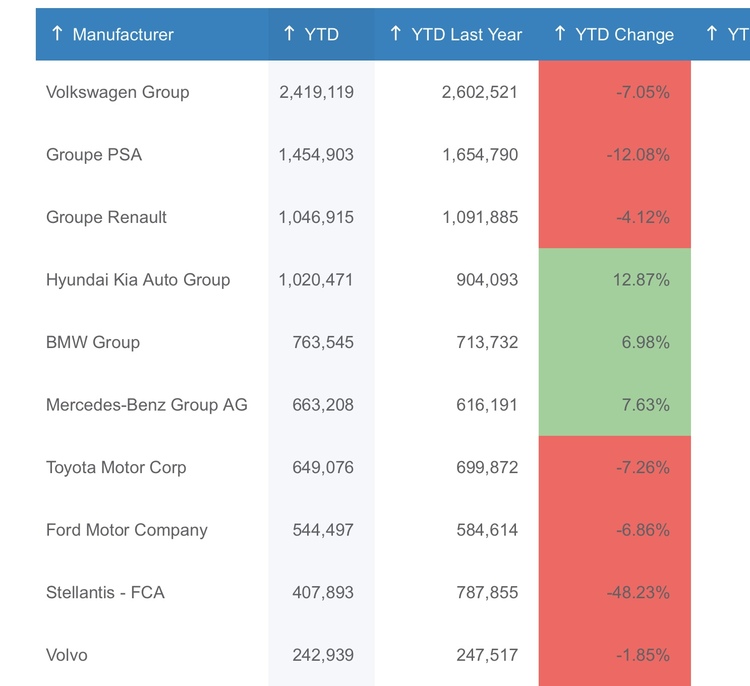This screenshot has width=750, height=686.
Task: Click the green 12.87% change cell
Action: tap(615, 280)
